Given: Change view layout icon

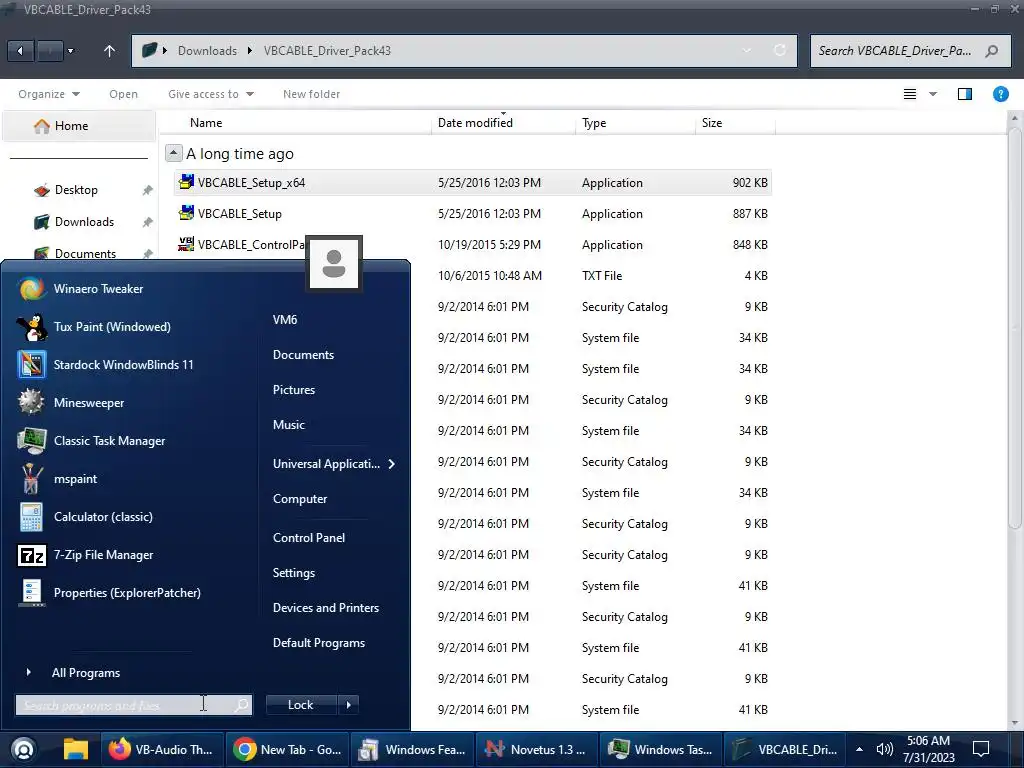Looking at the screenshot, I should (909, 94).
